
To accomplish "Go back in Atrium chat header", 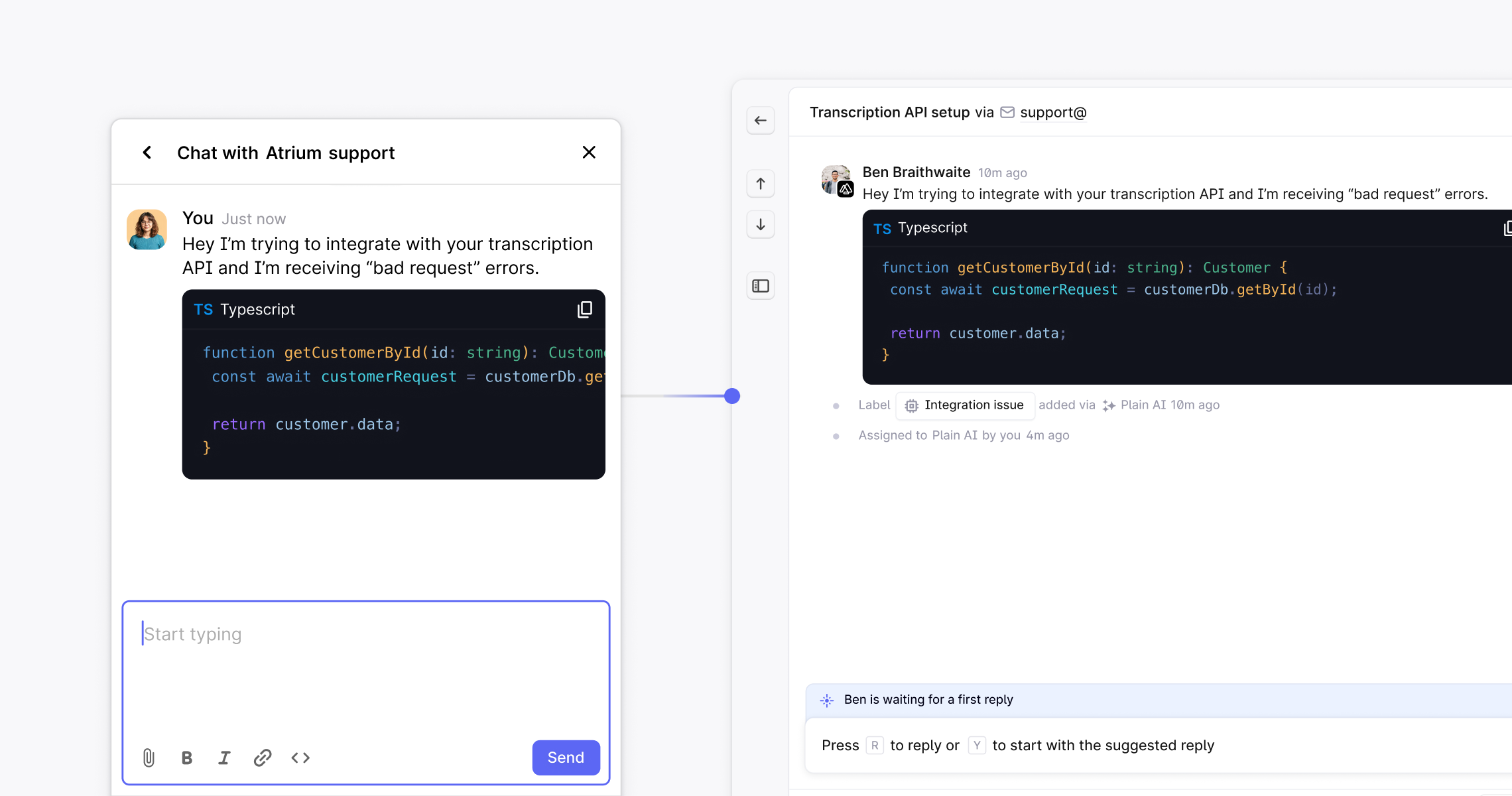I will point(147,153).
